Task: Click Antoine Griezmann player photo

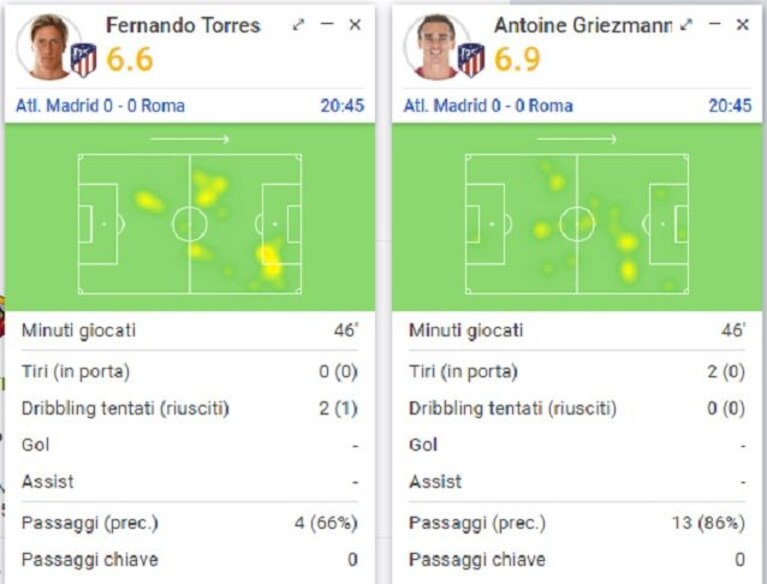Action: click(436, 46)
